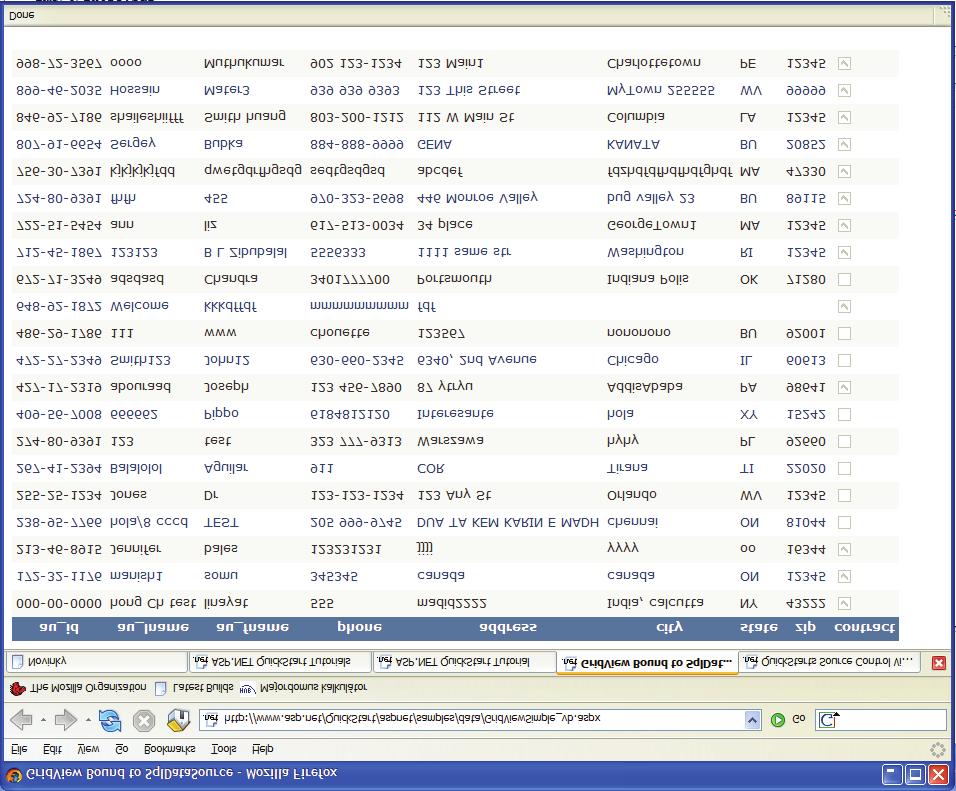This screenshot has width=956, height=791.
Task: Click the activity throbber icon beside the menu bar
Action: point(938,750)
